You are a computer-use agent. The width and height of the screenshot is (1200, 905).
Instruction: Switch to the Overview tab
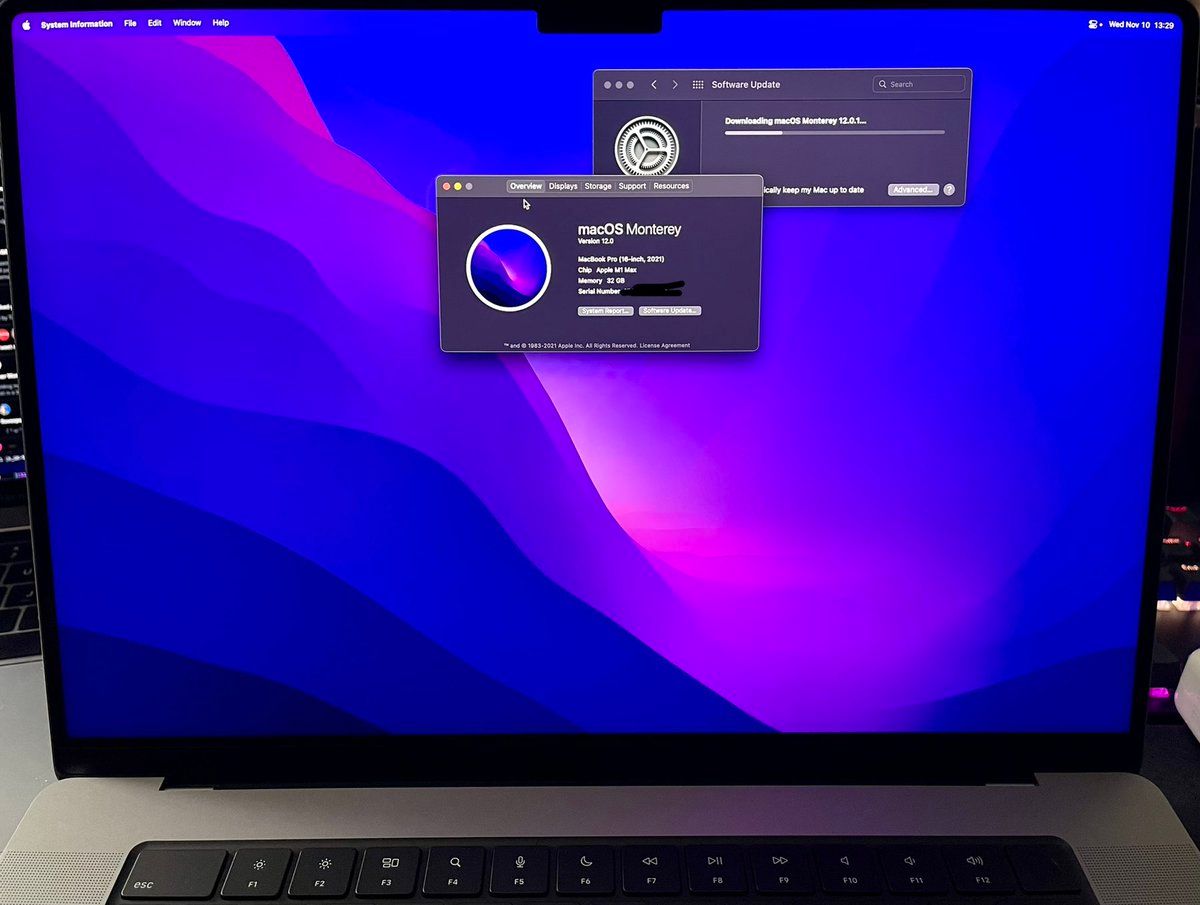pyautogui.click(x=525, y=186)
